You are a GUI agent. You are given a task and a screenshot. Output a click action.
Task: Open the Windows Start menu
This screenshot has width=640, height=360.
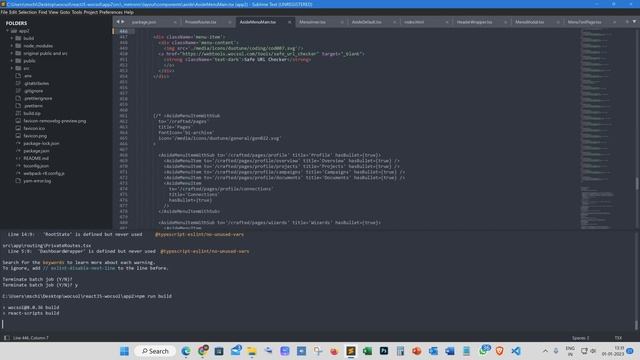[x=124, y=351]
